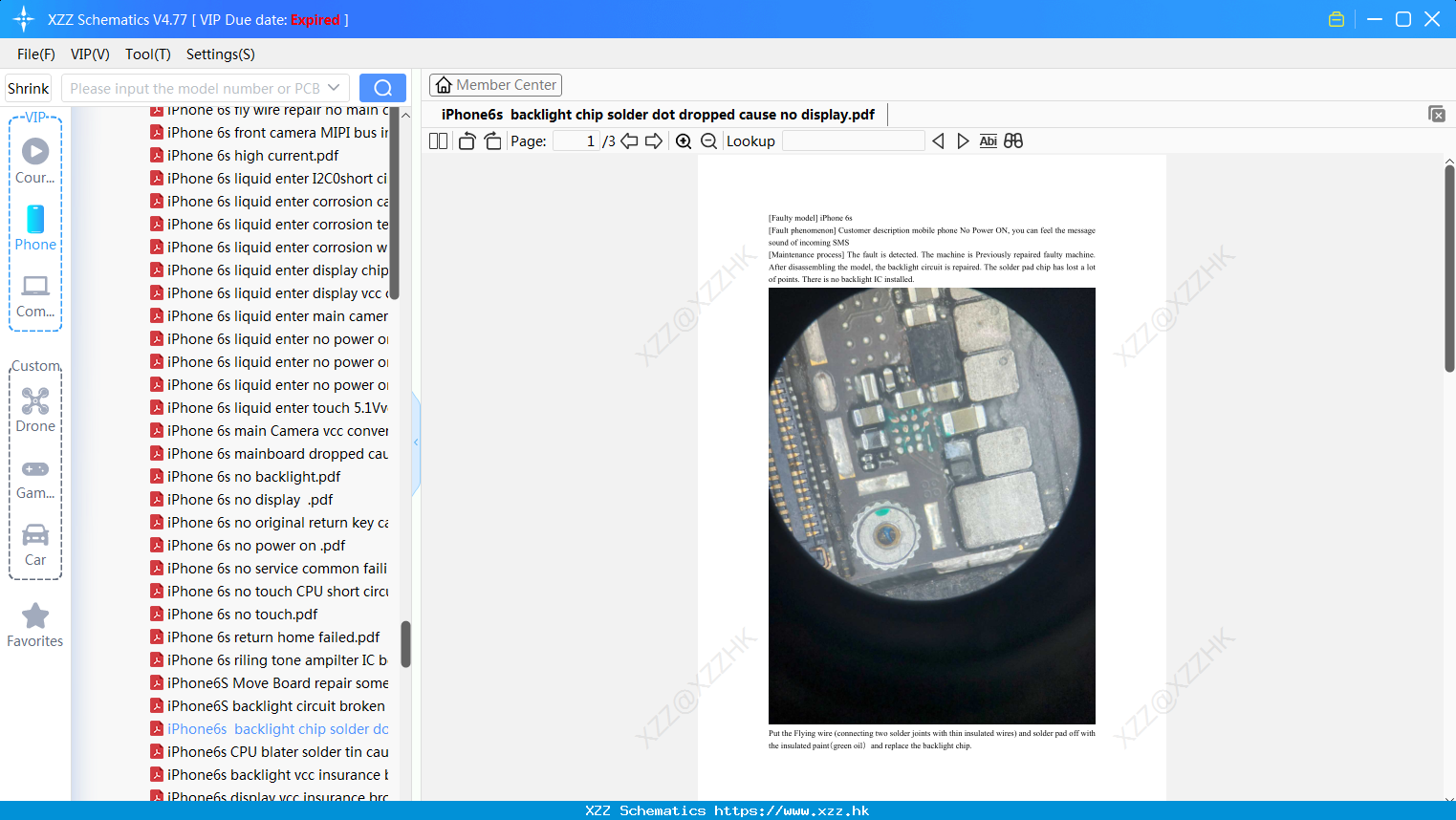
Task: Open the Car category
Action: pos(35,545)
